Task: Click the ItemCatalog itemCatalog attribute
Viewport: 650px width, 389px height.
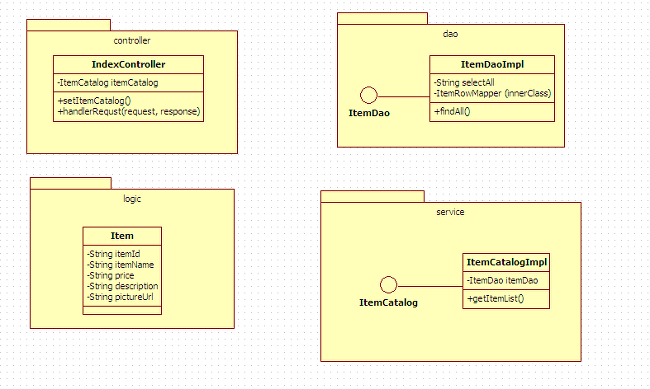Action: coord(108,83)
